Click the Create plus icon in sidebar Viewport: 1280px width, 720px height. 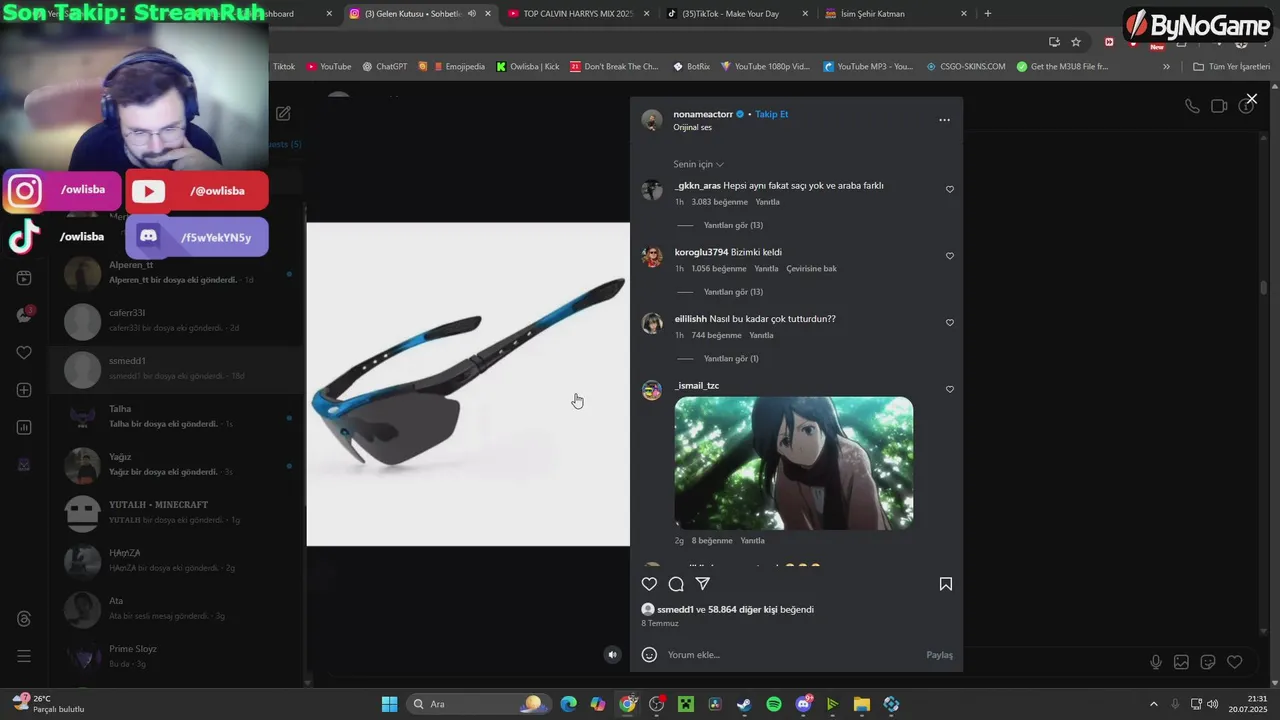click(24, 390)
